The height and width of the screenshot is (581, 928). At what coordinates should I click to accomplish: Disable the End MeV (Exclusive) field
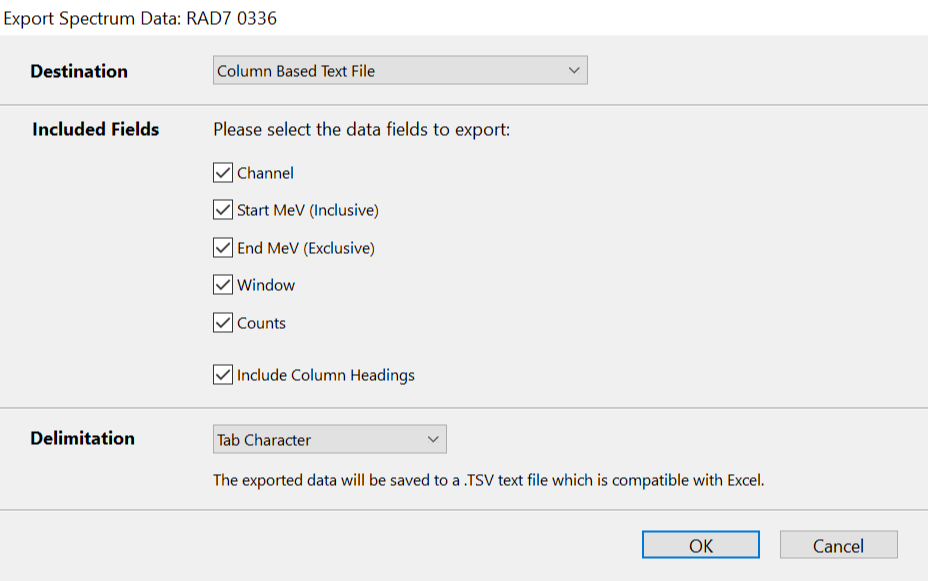[x=223, y=248]
